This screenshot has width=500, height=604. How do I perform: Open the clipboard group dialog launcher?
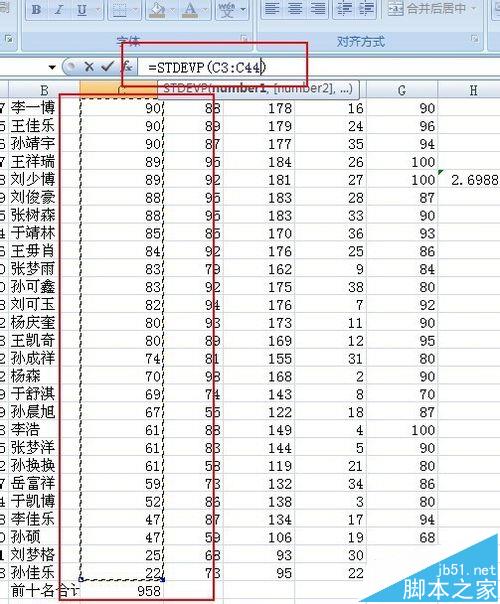pos(9,39)
